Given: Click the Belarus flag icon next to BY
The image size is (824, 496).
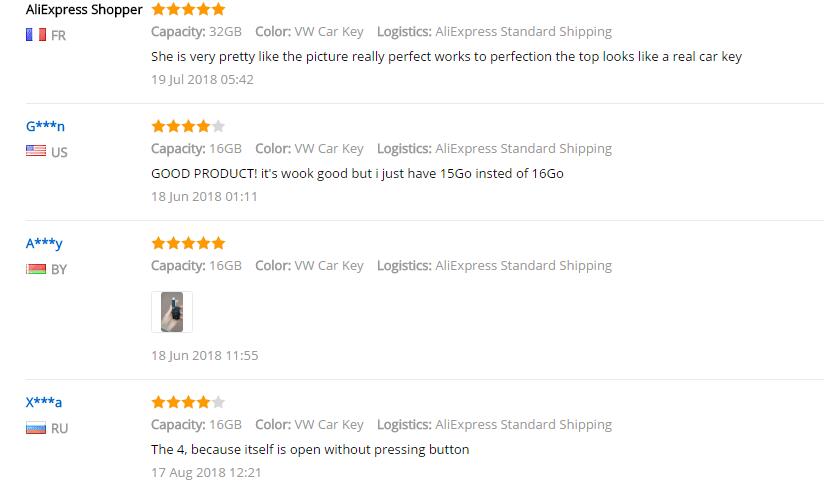Looking at the screenshot, I should 36,269.
